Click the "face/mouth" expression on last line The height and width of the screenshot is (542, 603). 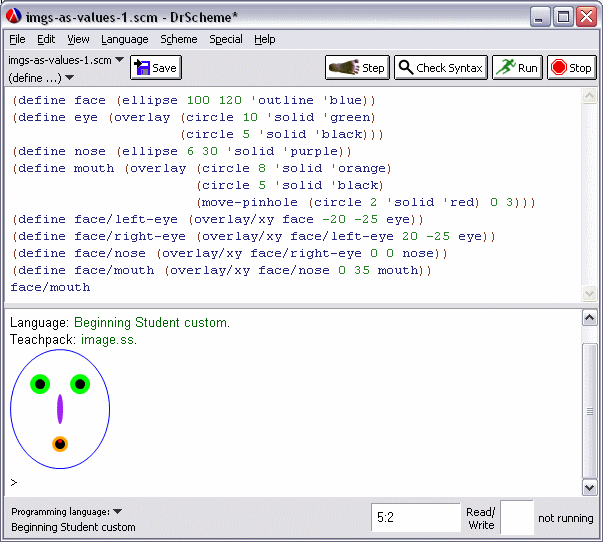(50, 287)
